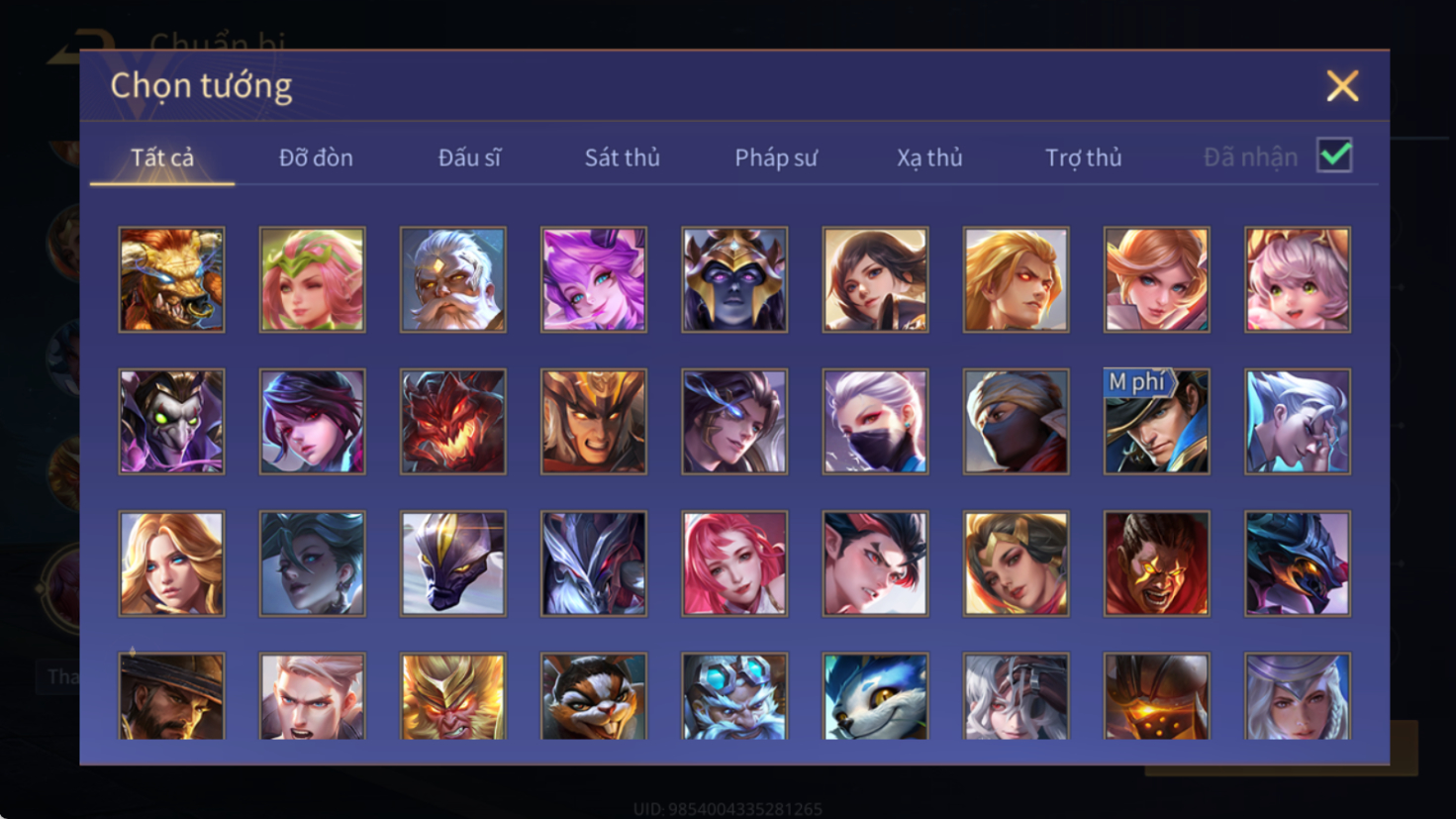Choose the blonde woman with blue eyes hero

click(171, 563)
